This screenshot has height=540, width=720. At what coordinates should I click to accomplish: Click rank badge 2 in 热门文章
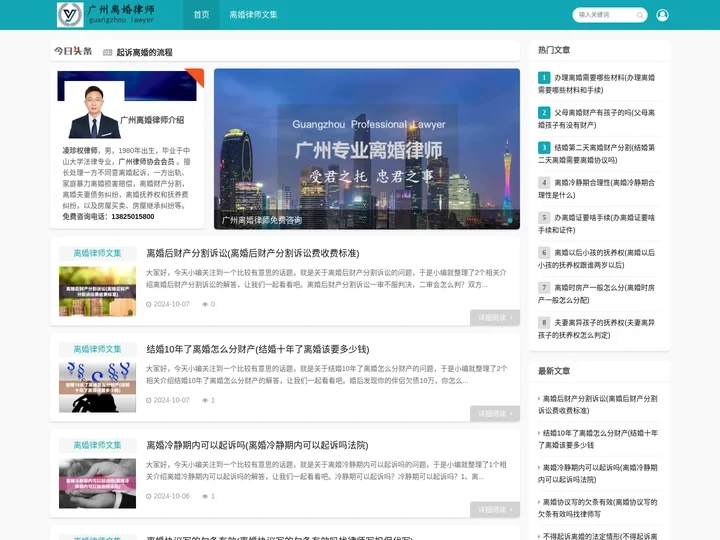click(x=544, y=112)
